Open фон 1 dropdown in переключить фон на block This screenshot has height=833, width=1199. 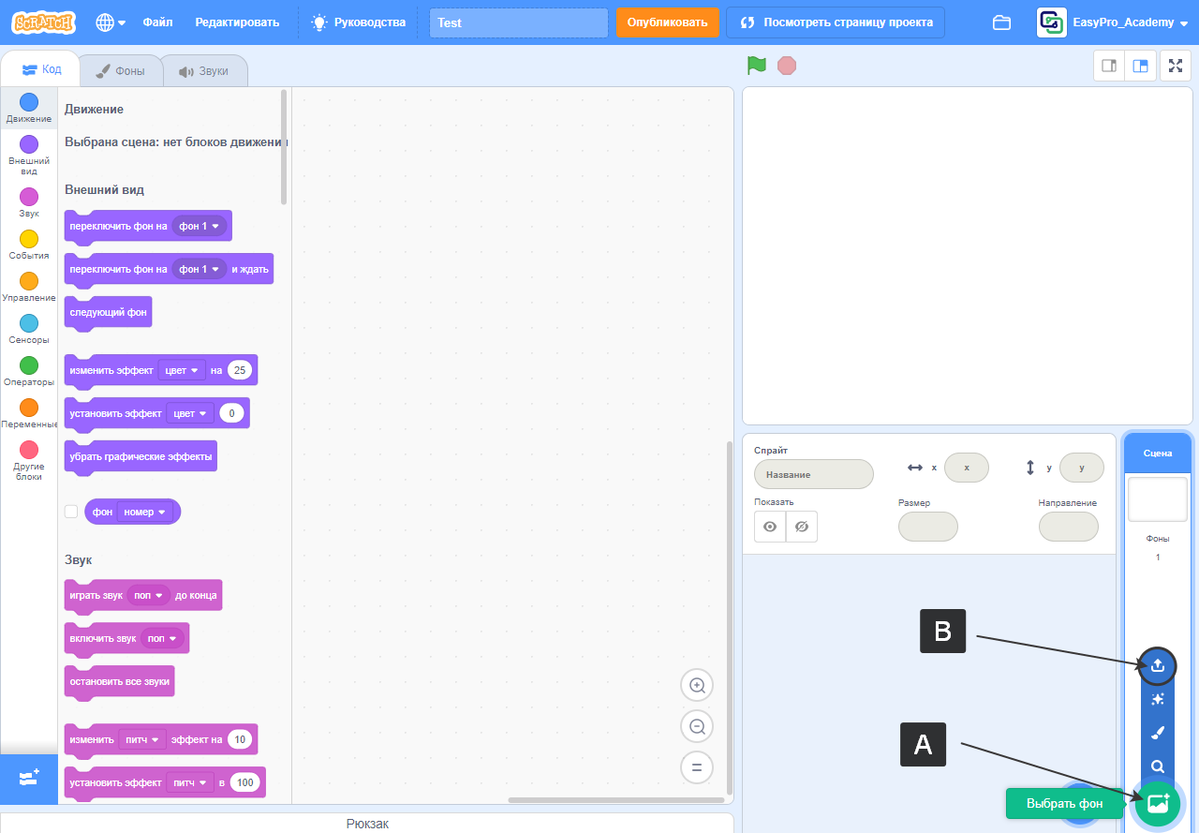(x=200, y=226)
